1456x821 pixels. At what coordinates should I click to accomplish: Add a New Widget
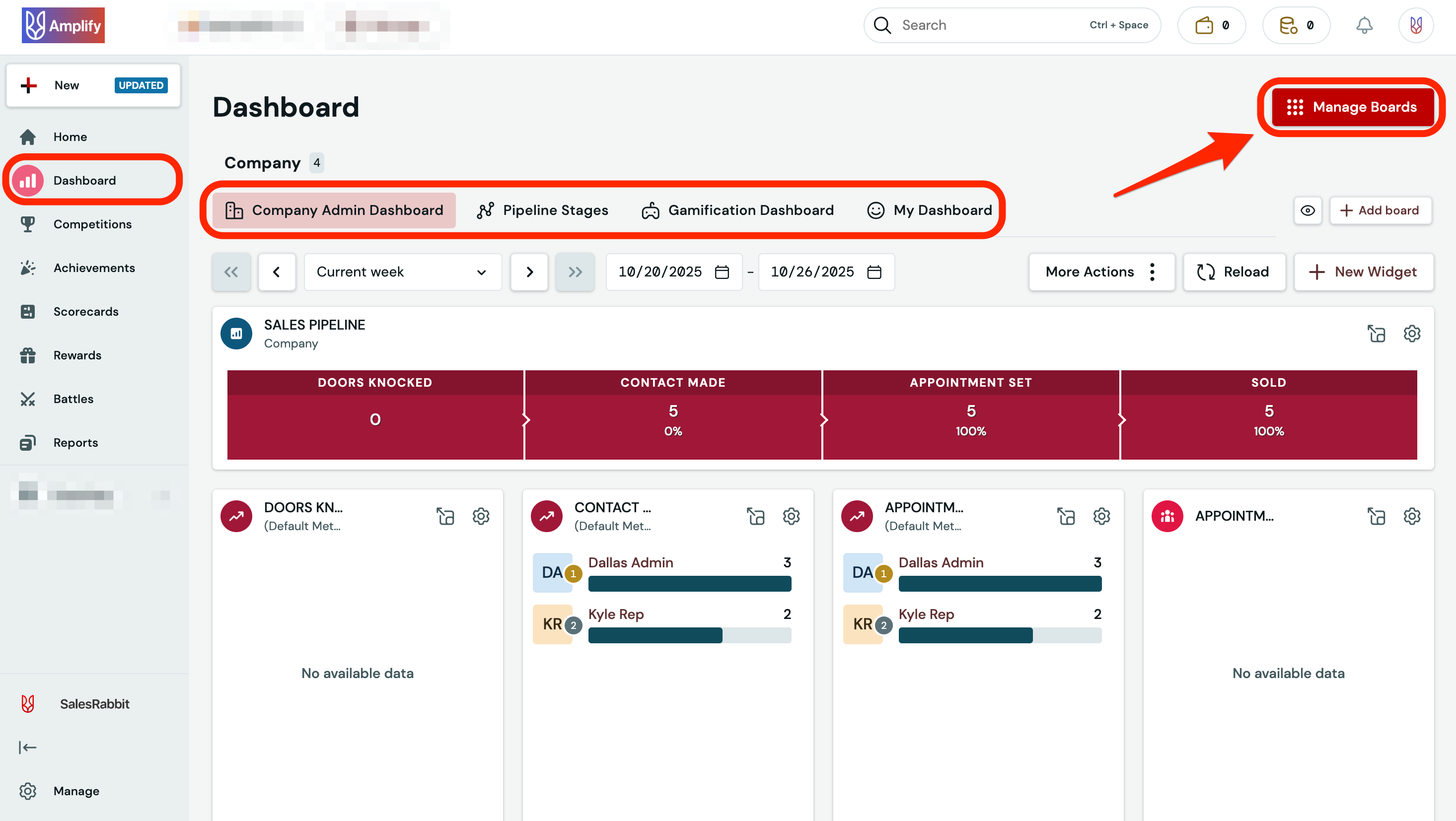pos(1364,272)
